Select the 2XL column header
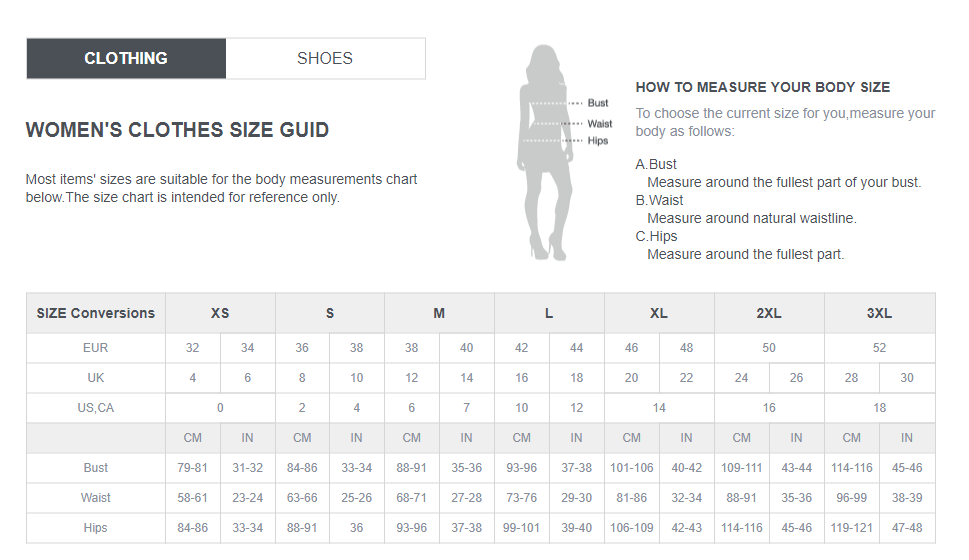Viewport: 969px width, 560px height. click(x=769, y=313)
